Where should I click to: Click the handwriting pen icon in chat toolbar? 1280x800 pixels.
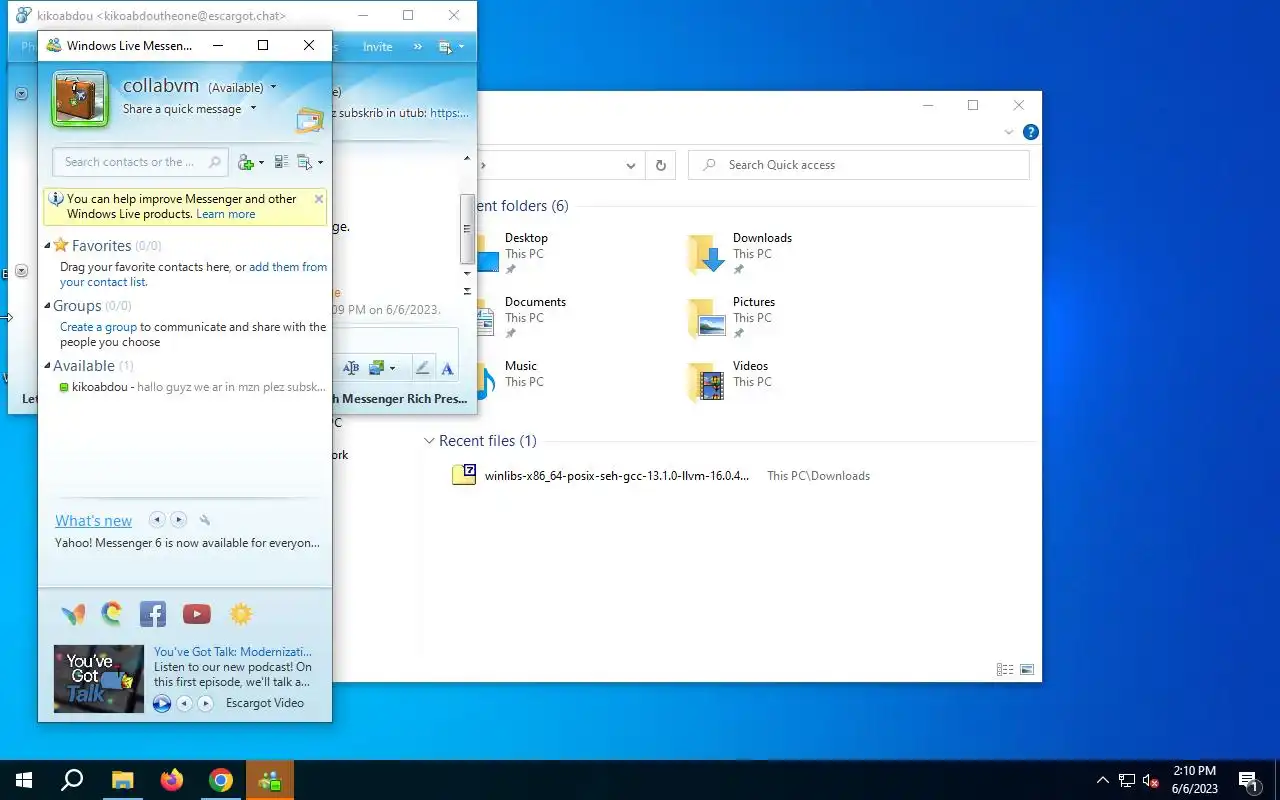tap(422, 368)
